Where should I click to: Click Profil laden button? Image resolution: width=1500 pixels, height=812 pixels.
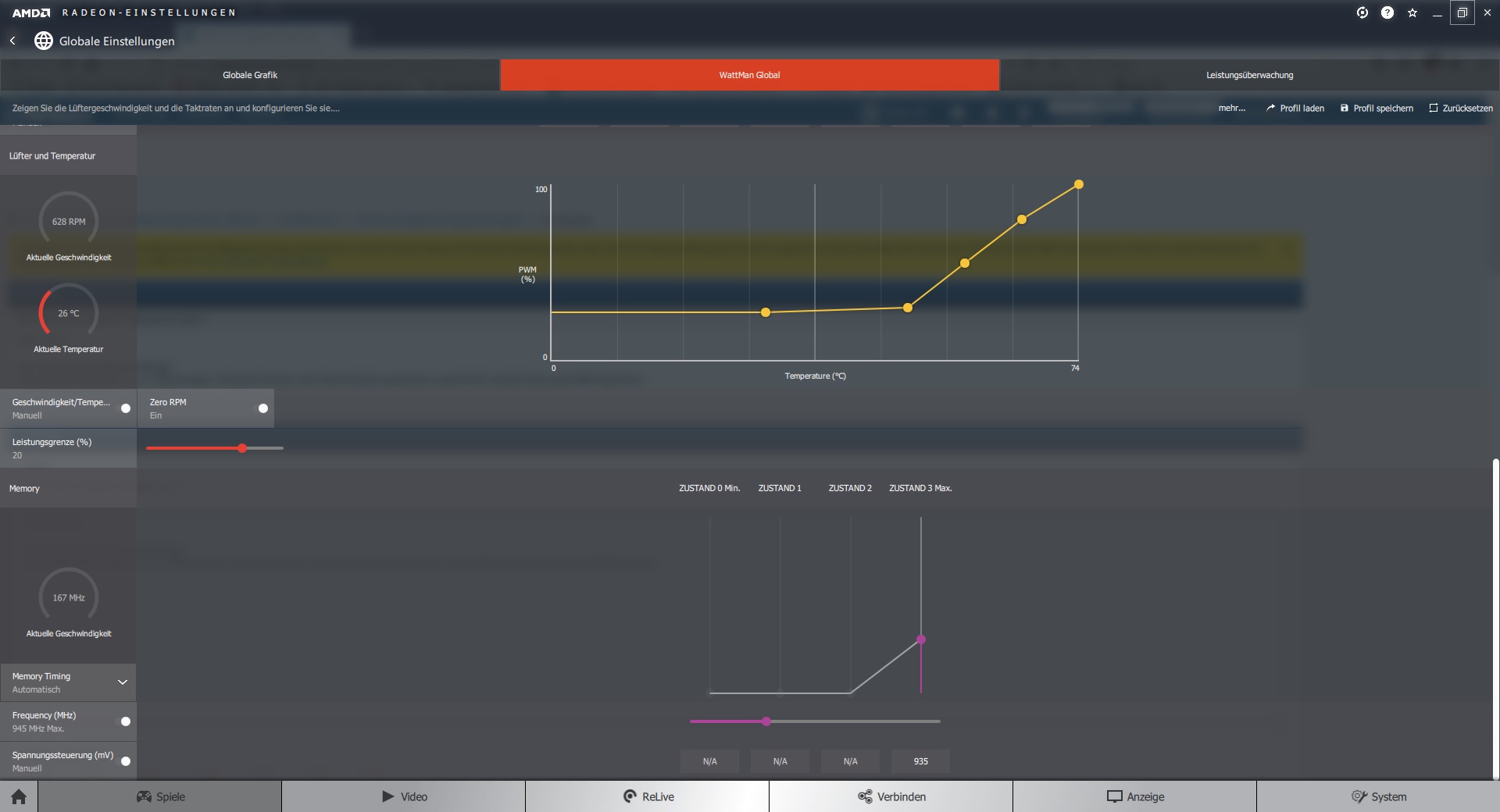(1295, 109)
